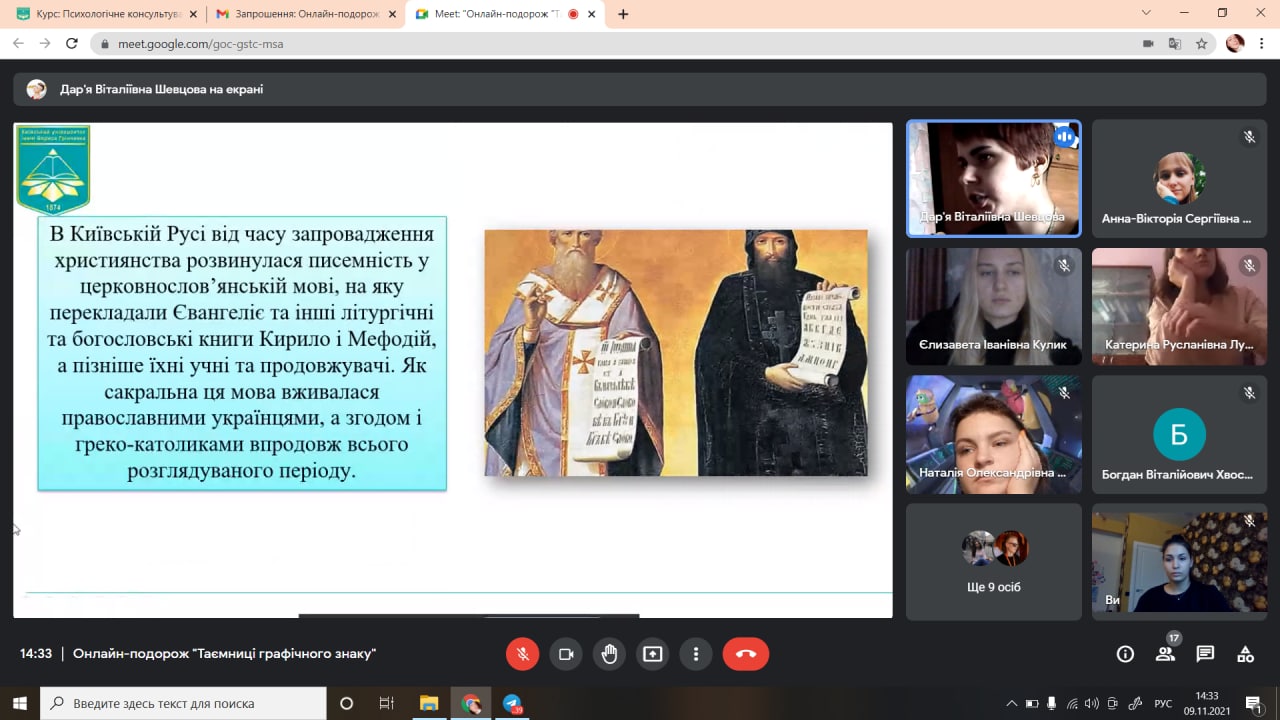This screenshot has width=1280, height=720.
Task: Unmute the microphone
Action: [x=522, y=654]
